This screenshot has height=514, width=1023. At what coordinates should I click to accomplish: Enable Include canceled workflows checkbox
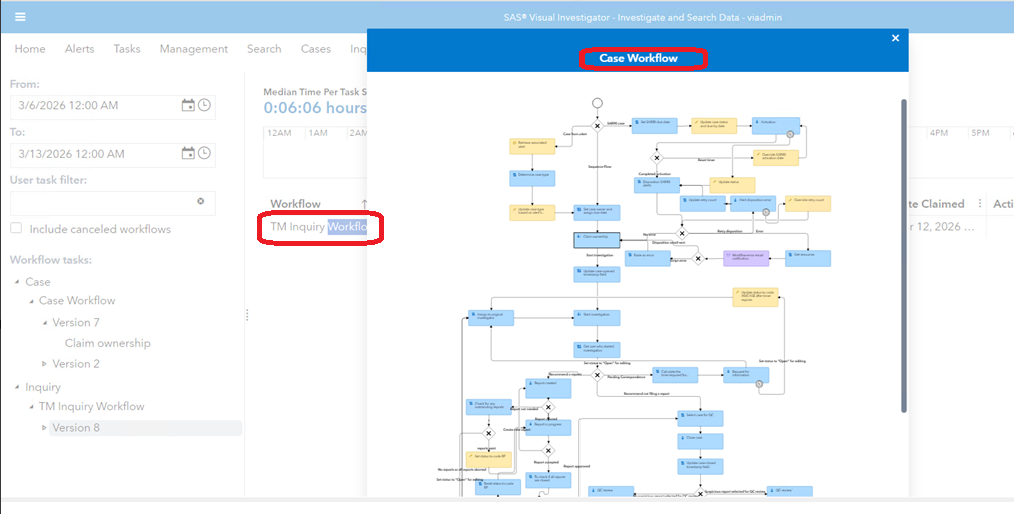16,228
